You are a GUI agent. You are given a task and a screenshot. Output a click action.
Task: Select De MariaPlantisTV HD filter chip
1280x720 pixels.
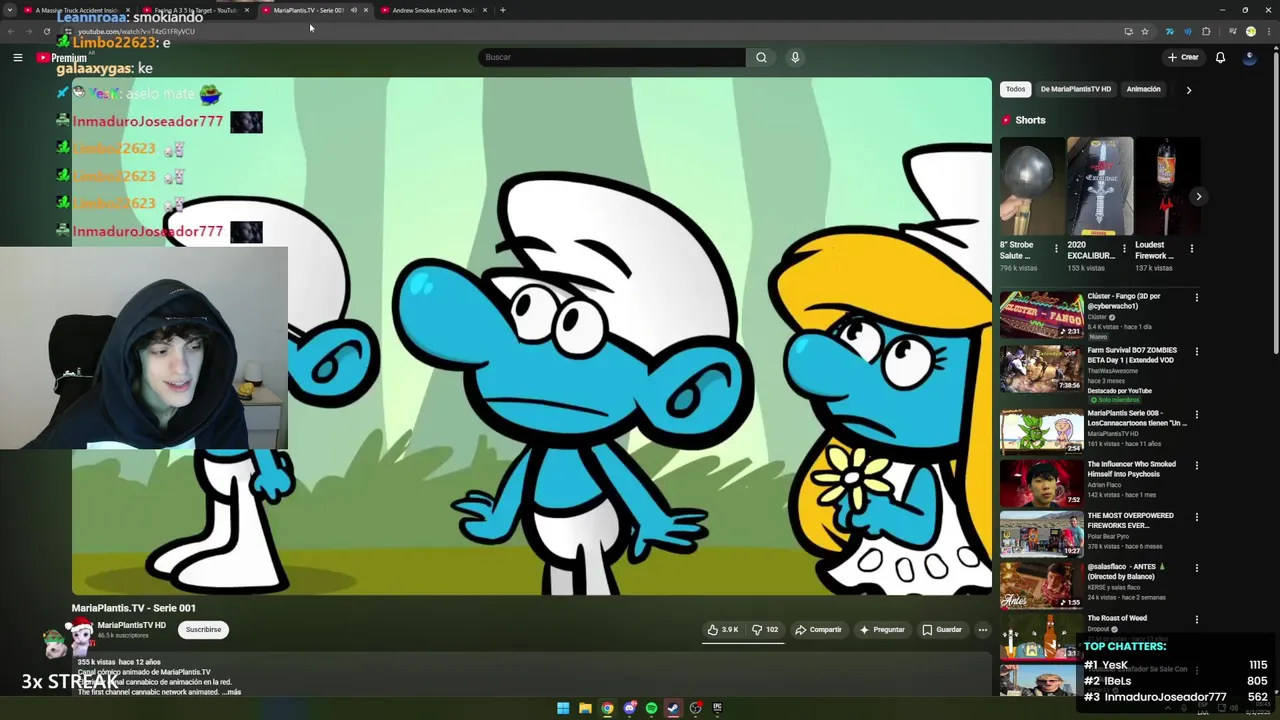click(x=1075, y=89)
